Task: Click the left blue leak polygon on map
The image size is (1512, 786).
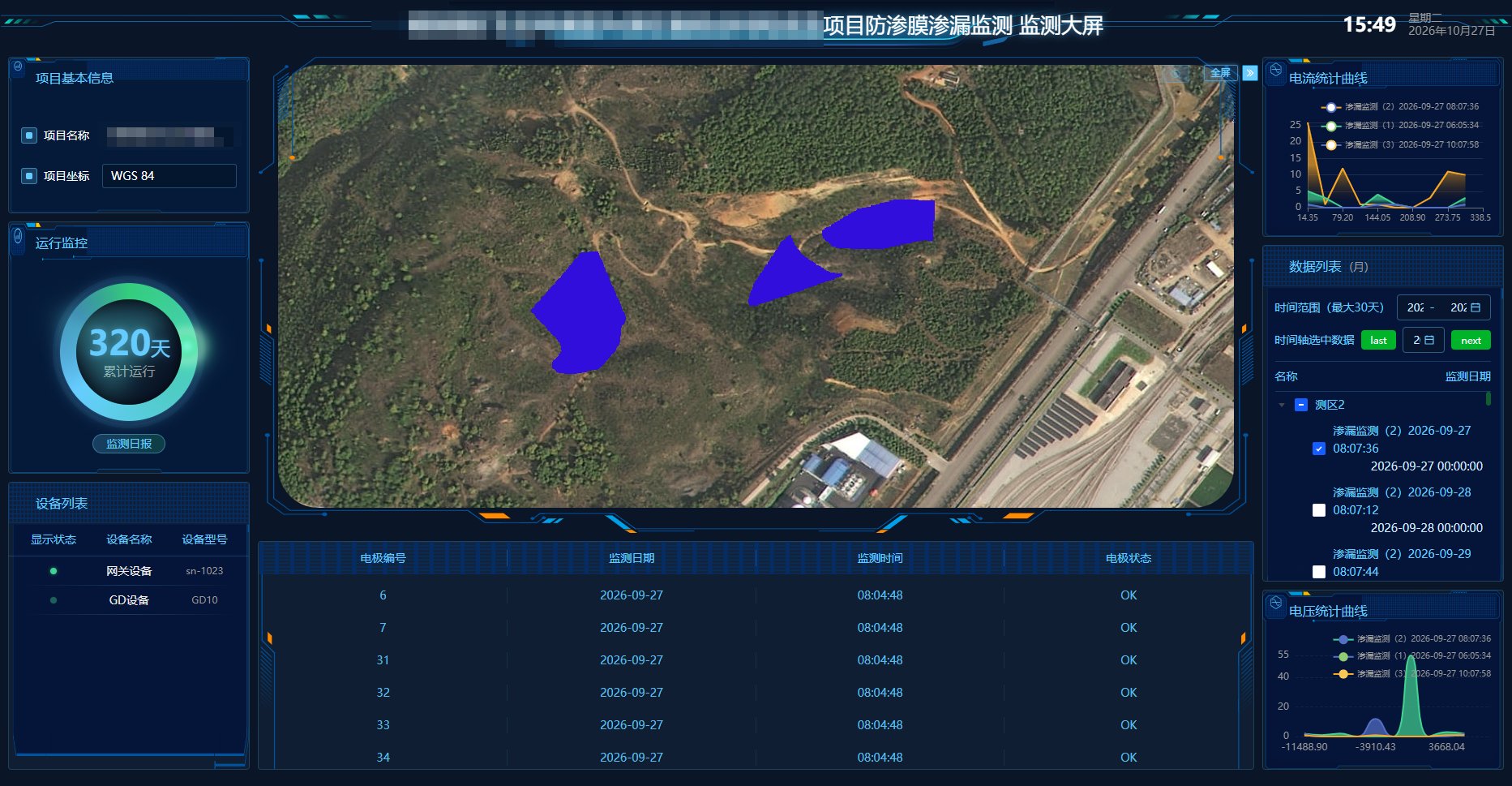Action: coord(580,315)
